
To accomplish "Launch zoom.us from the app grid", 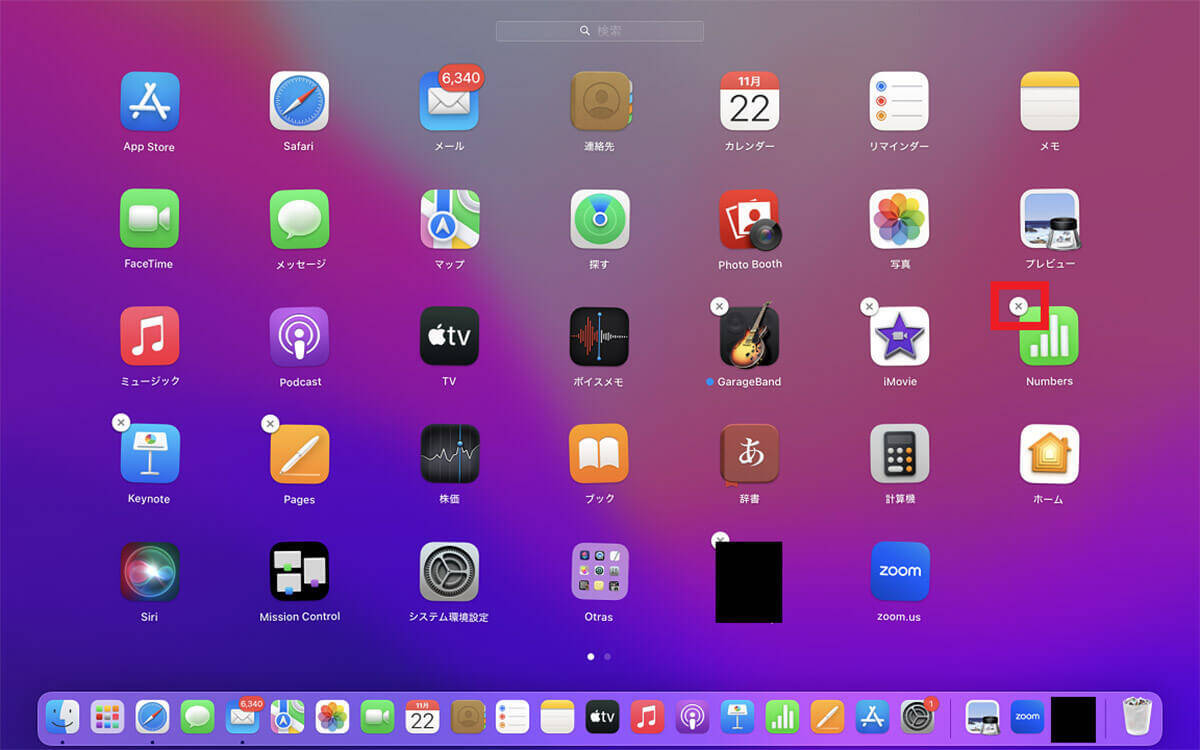I will pyautogui.click(x=899, y=572).
